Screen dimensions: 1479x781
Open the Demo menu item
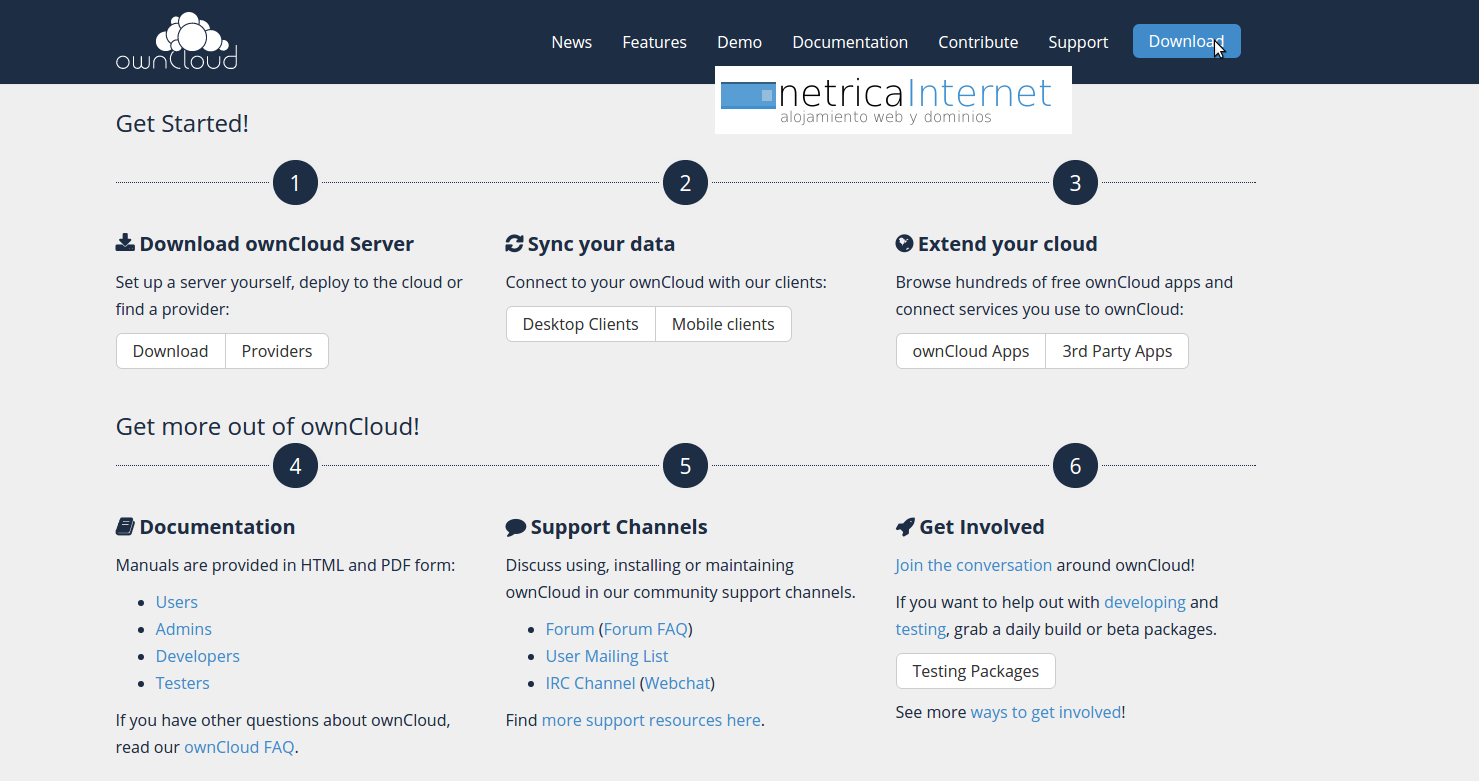click(739, 42)
